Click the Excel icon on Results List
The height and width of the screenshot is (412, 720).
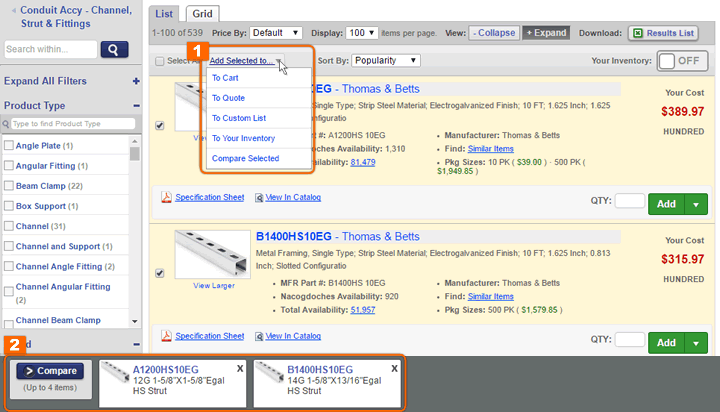click(638, 33)
